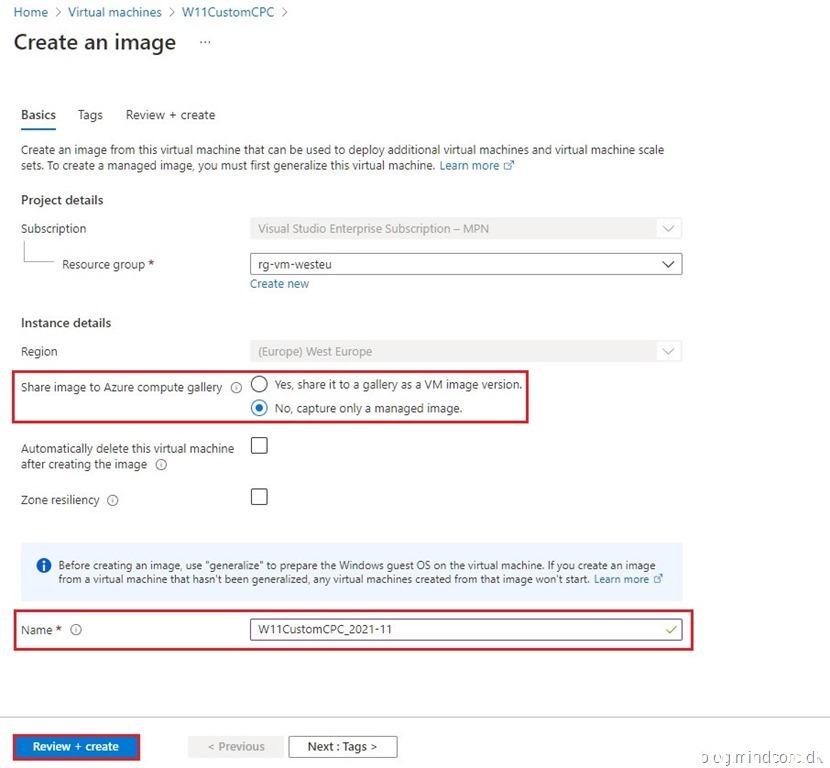Open the Region dropdown

coord(667,351)
